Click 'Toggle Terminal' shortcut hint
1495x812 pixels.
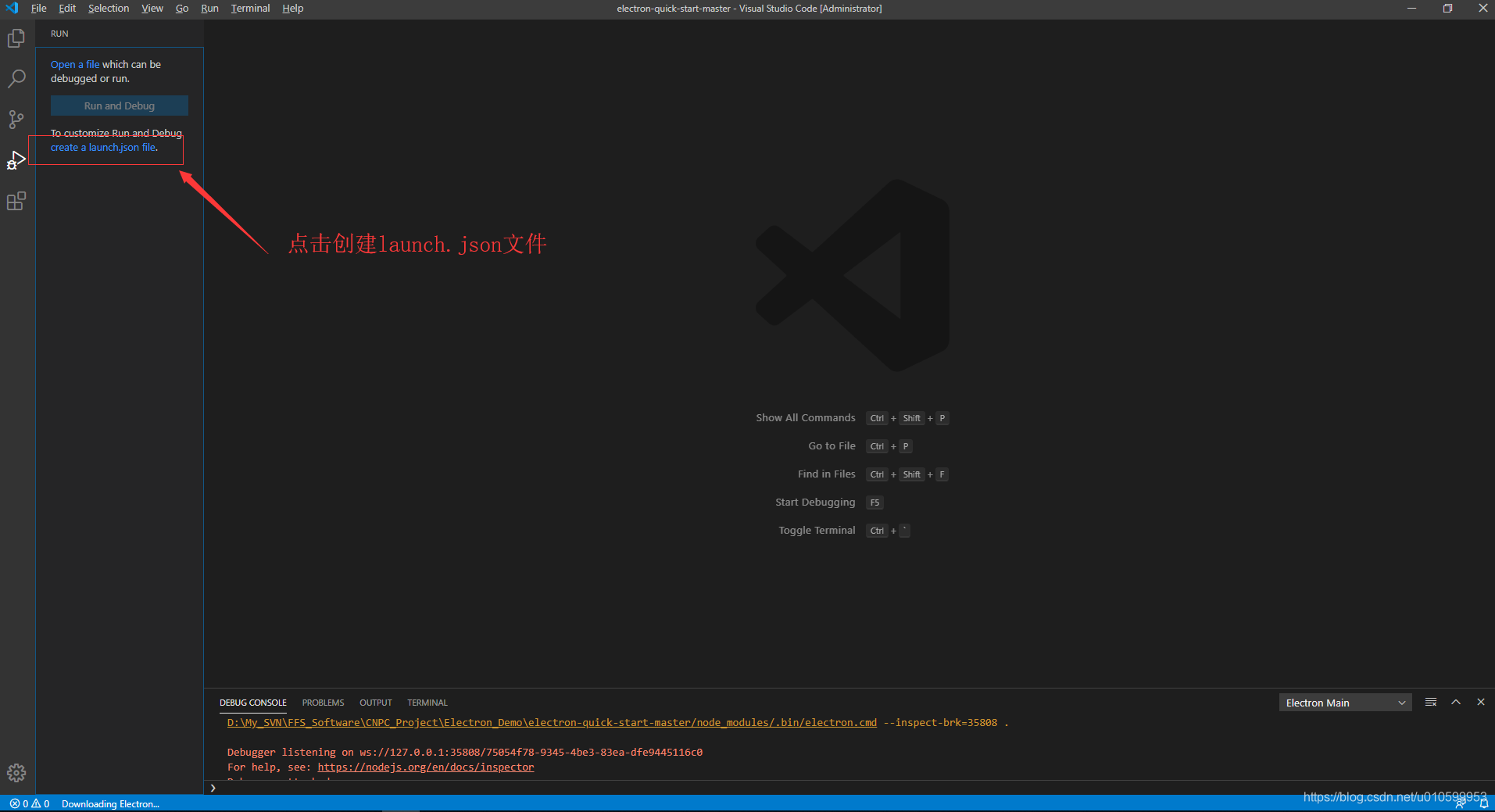[817, 531]
